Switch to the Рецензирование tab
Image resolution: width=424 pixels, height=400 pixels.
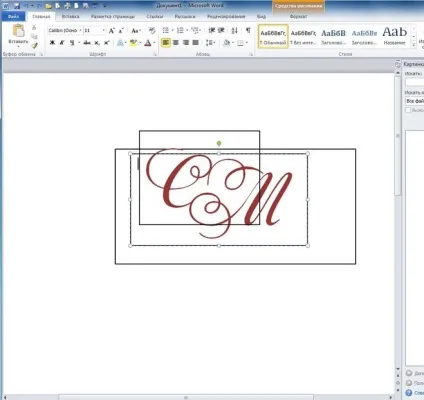coord(226,16)
